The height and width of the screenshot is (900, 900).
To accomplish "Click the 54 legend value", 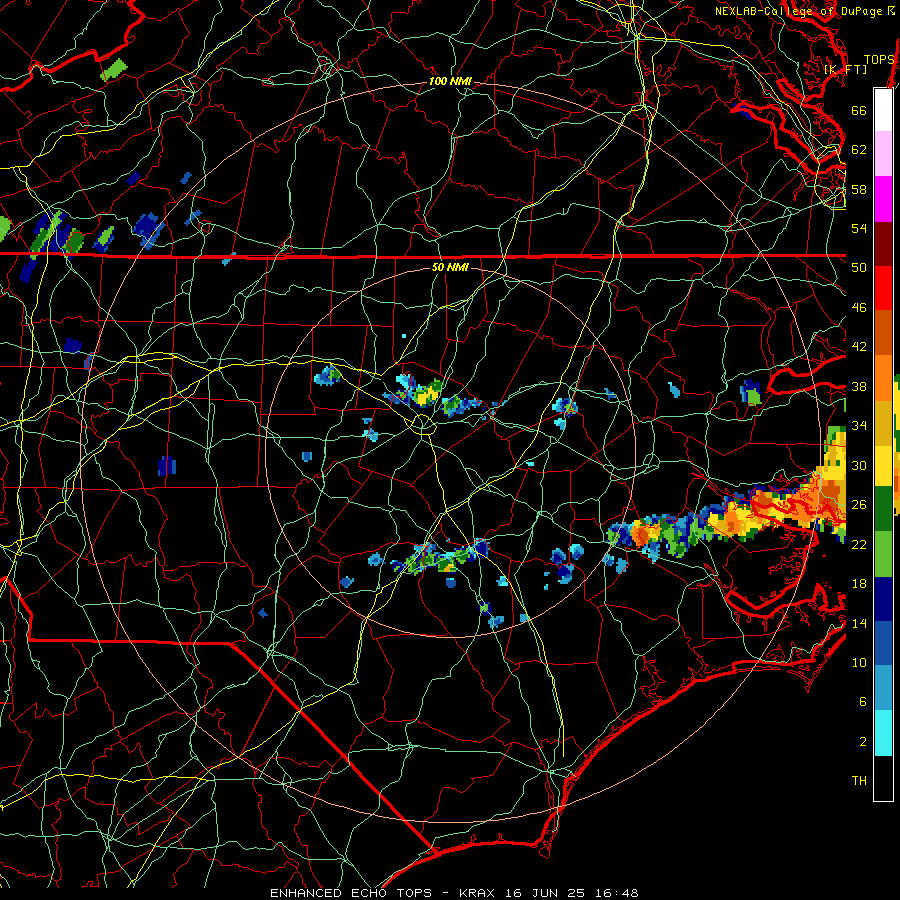I will [859, 228].
